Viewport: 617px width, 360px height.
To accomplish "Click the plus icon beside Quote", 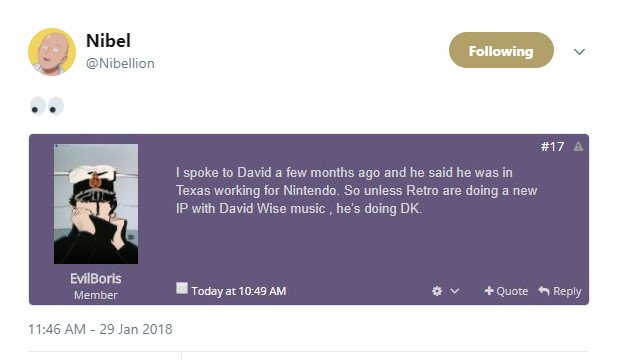I will click(489, 291).
